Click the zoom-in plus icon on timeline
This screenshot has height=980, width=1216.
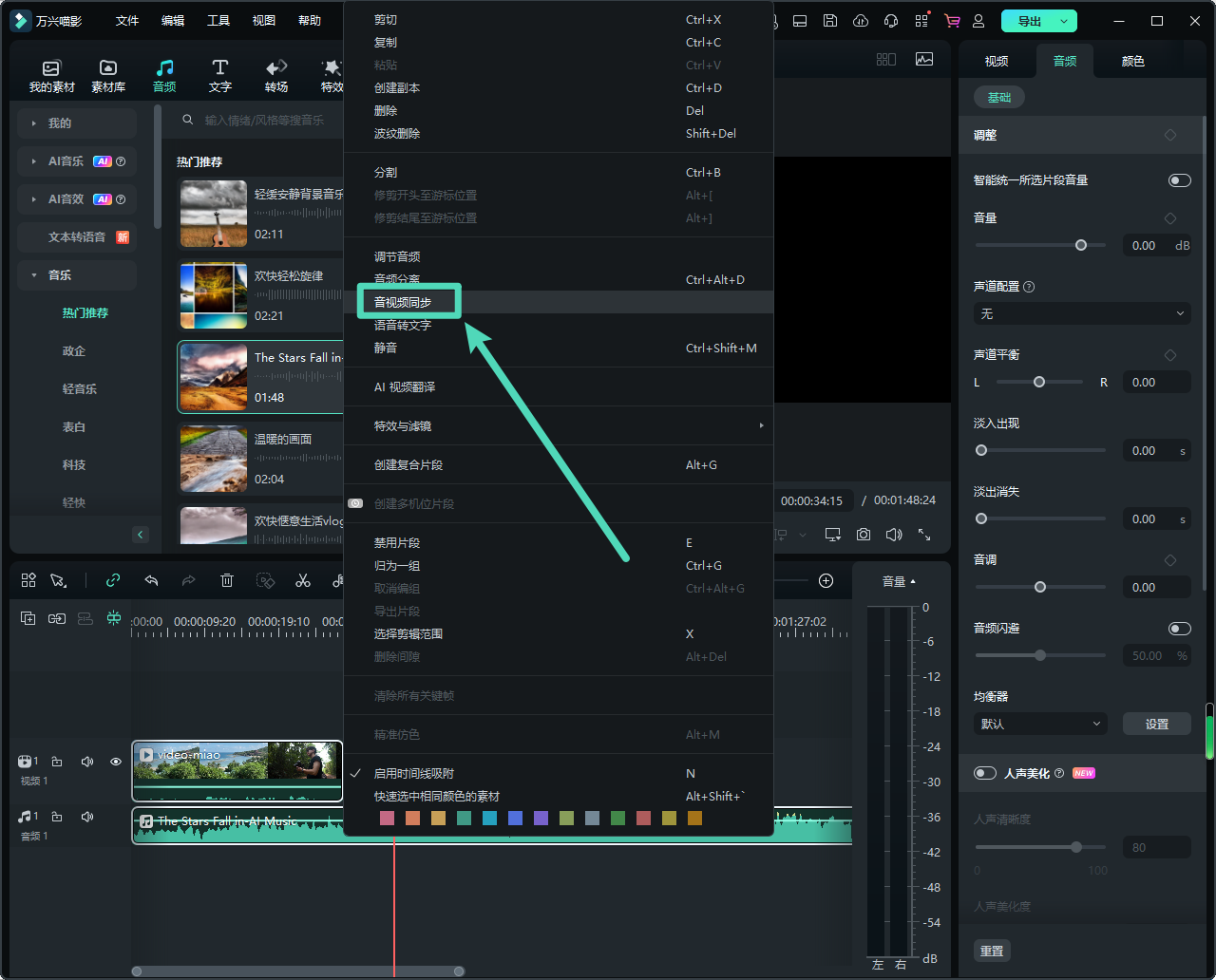(826, 580)
